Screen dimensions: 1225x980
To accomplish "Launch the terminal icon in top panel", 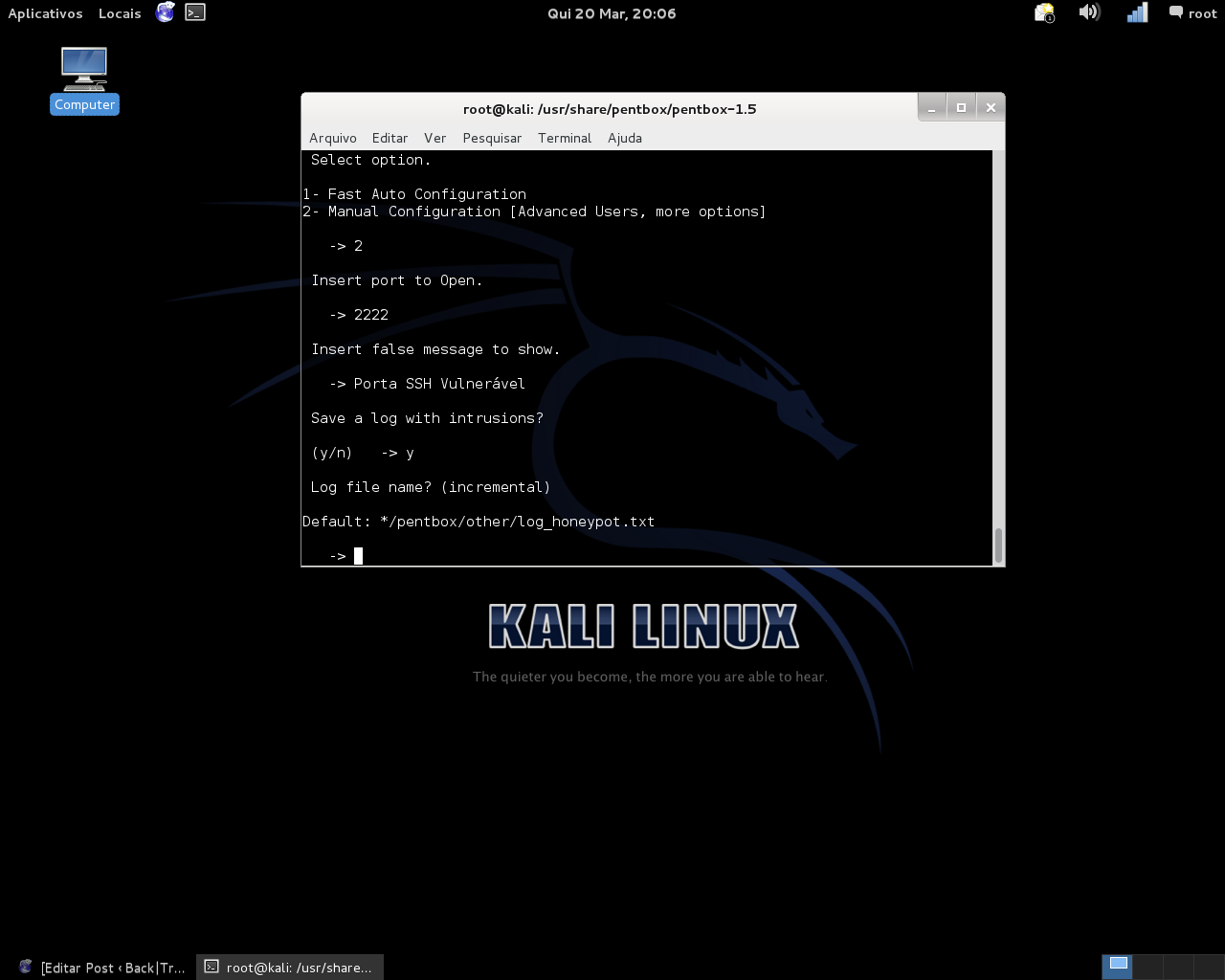I will coord(195,12).
